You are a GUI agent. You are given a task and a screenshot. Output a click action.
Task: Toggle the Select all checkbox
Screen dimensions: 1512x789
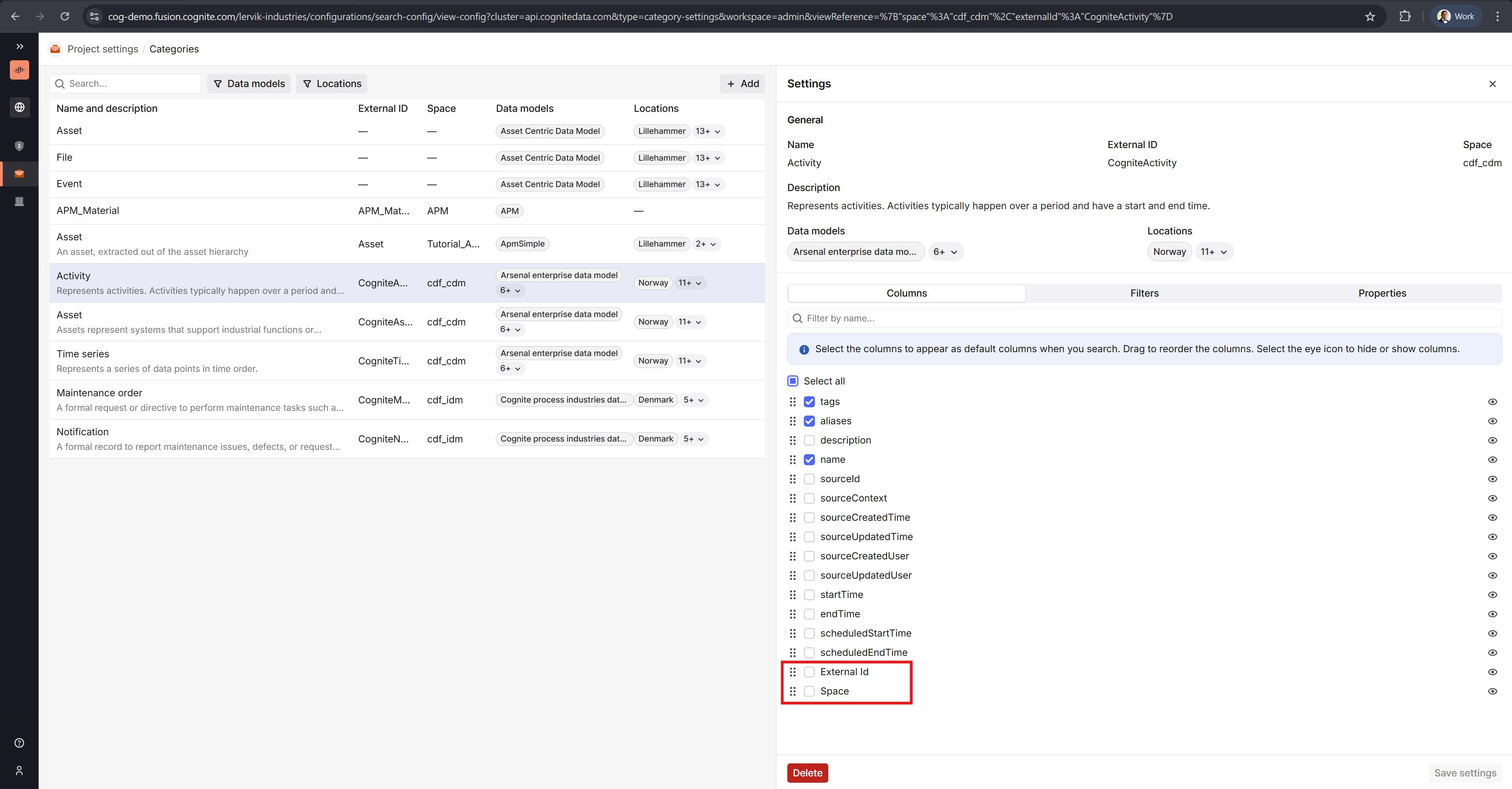792,381
